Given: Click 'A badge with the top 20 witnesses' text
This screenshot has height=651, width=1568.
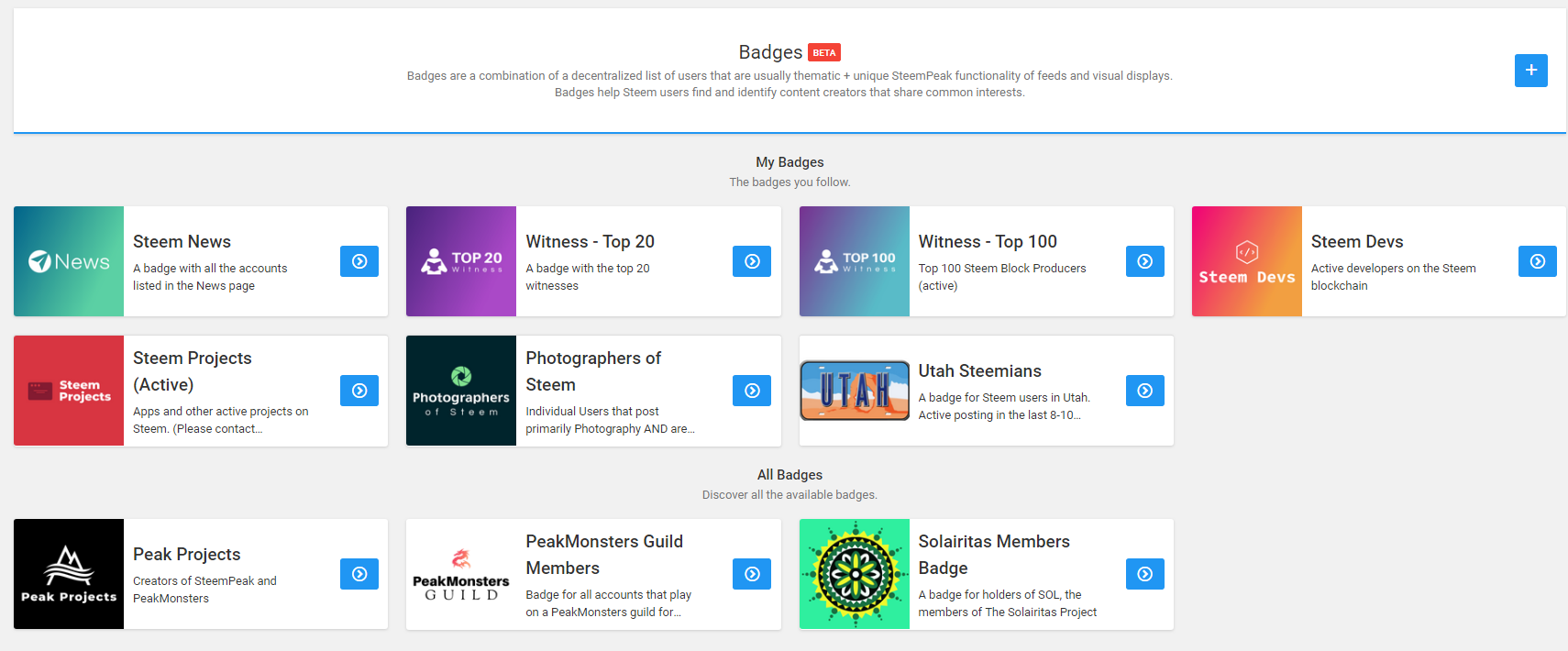Looking at the screenshot, I should tap(588, 277).
